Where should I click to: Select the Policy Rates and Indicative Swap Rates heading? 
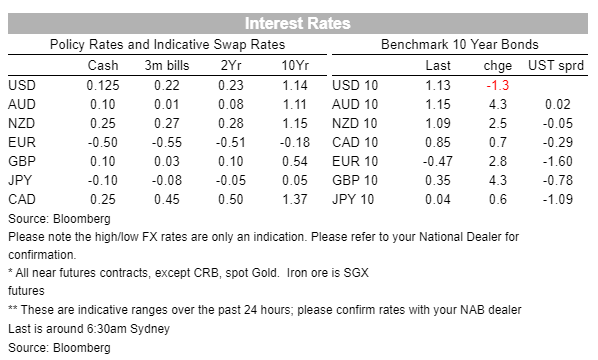(x=167, y=45)
